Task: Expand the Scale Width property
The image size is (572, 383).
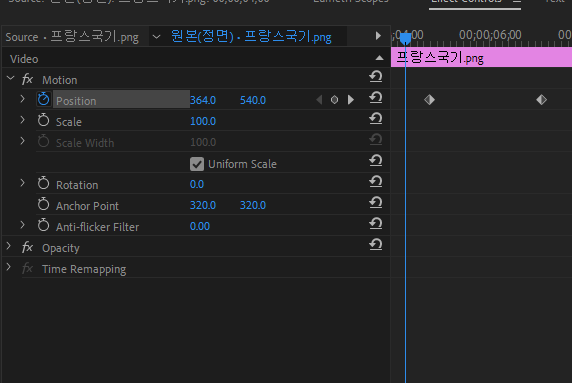Action: click(x=22, y=141)
